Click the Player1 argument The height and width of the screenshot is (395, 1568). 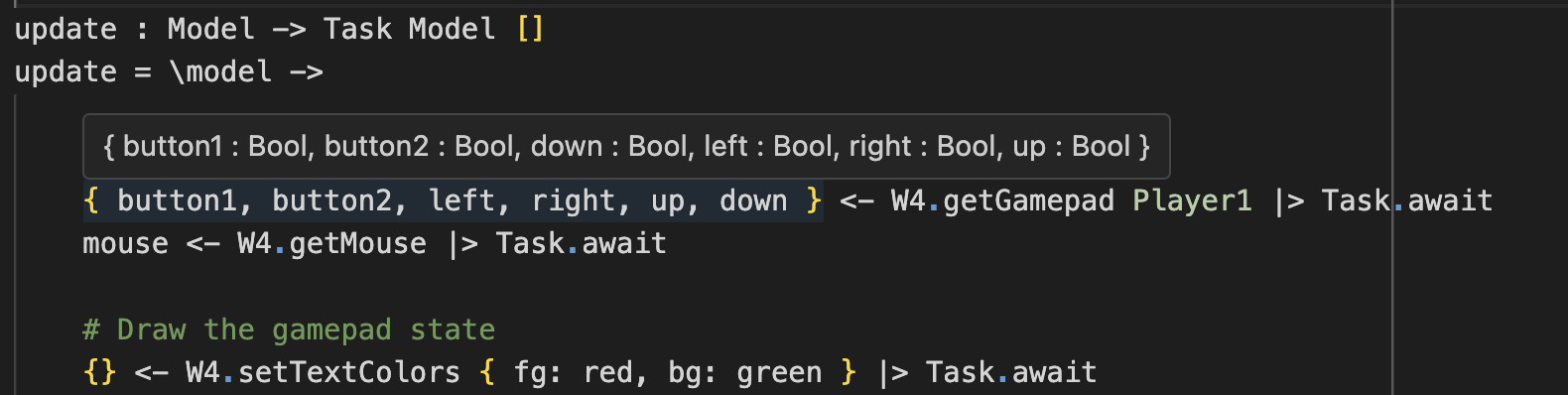1192,200
